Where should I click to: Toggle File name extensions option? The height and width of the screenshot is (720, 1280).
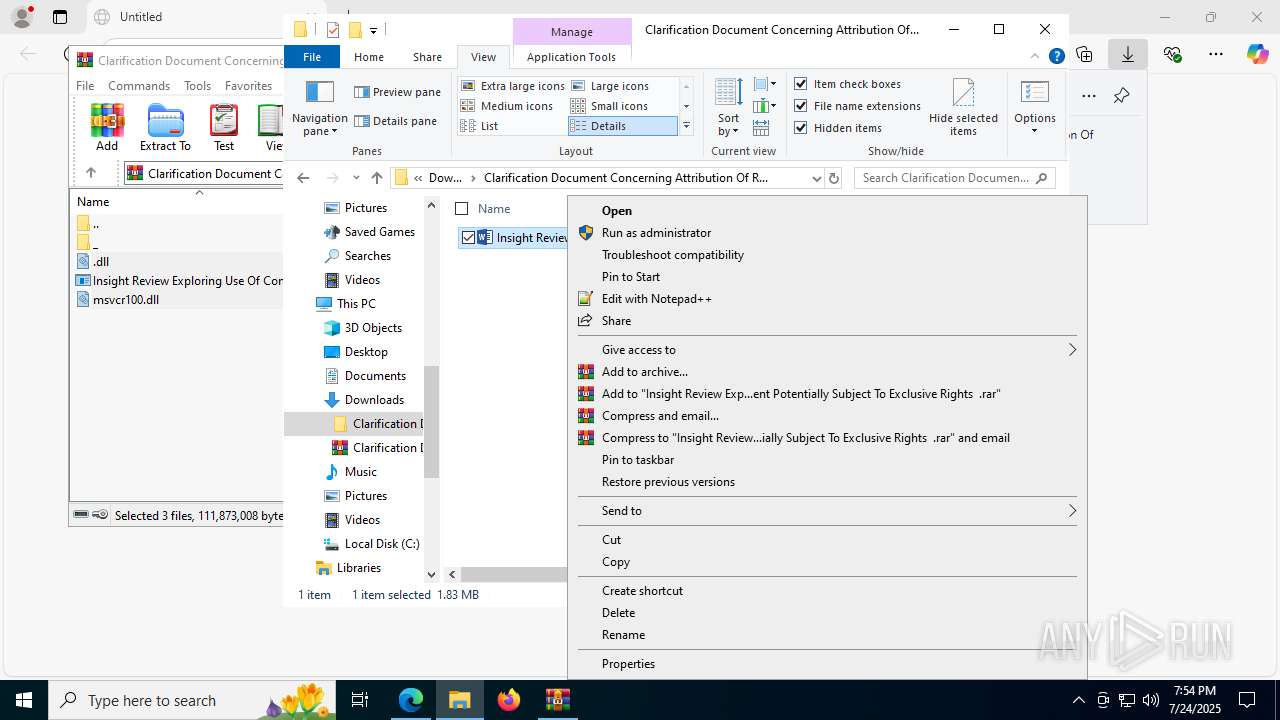[858, 106]
